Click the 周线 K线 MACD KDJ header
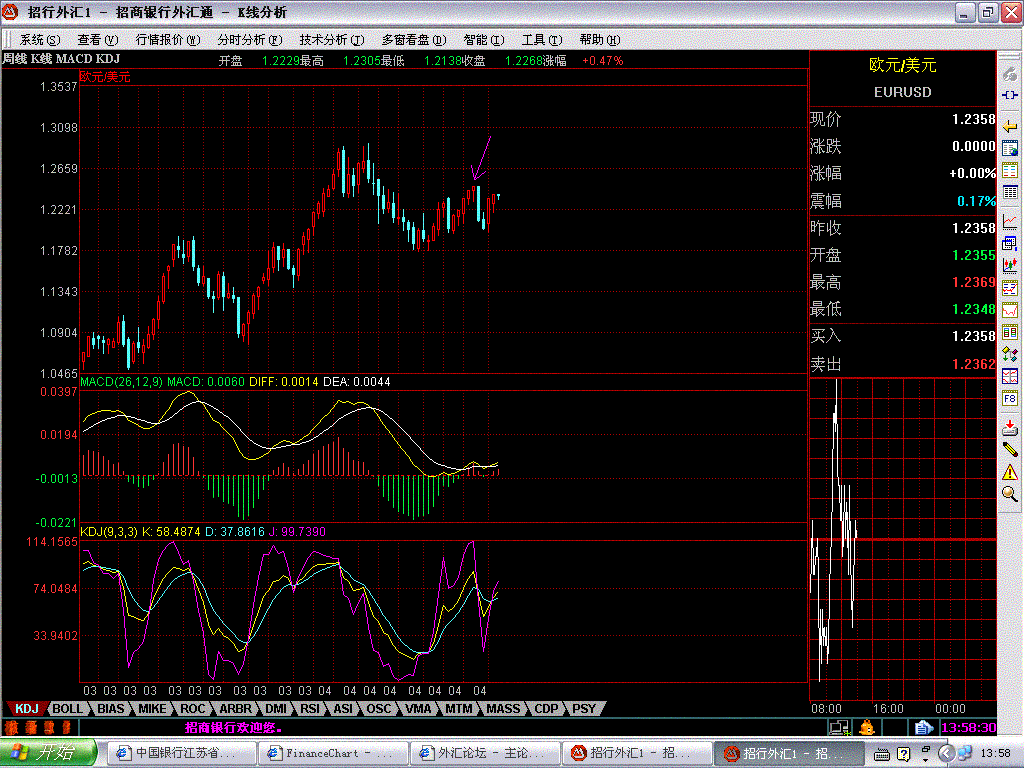Image resolution: width=1024 pixels, height=768 pixels. (61, 59)
